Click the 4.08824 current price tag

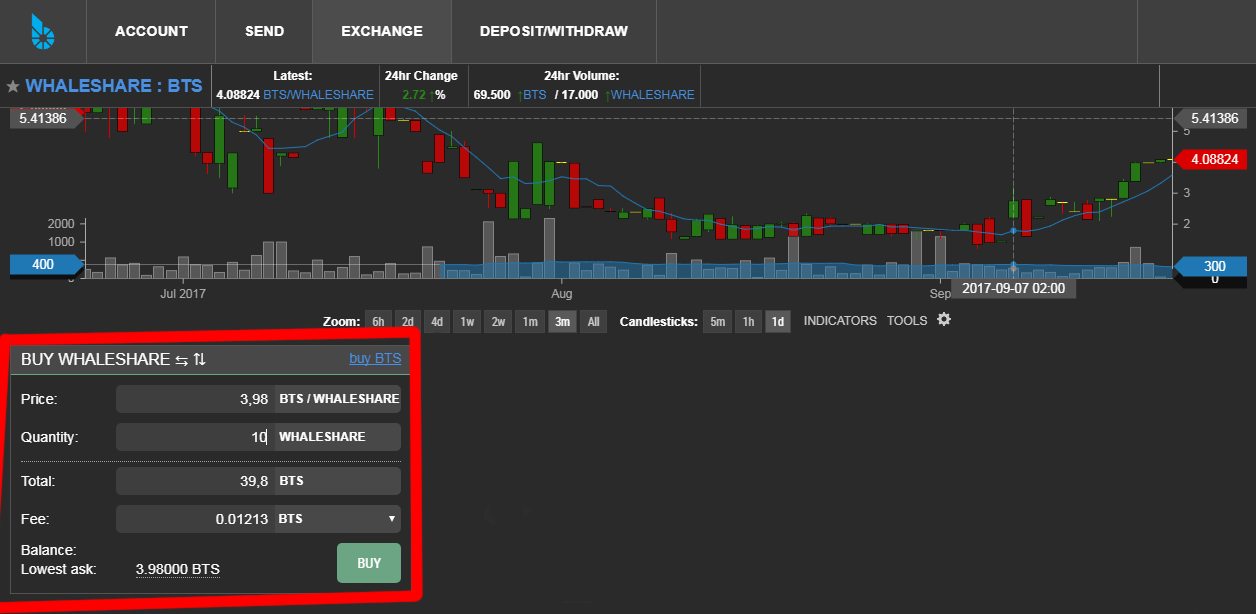[x=1212, y=159]
